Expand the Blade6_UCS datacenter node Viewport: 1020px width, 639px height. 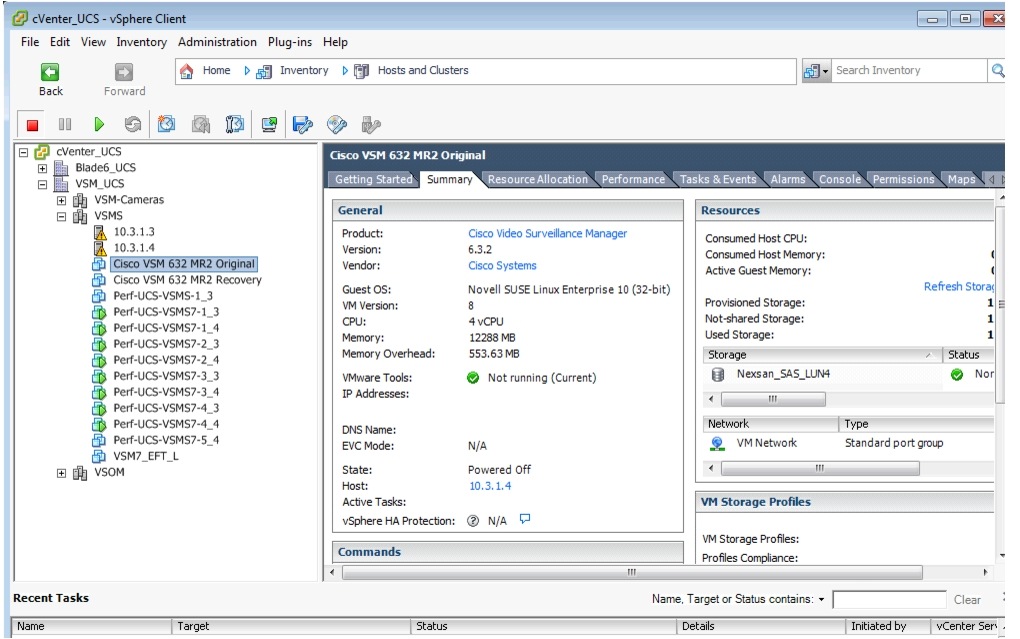(x=42, y=168)
